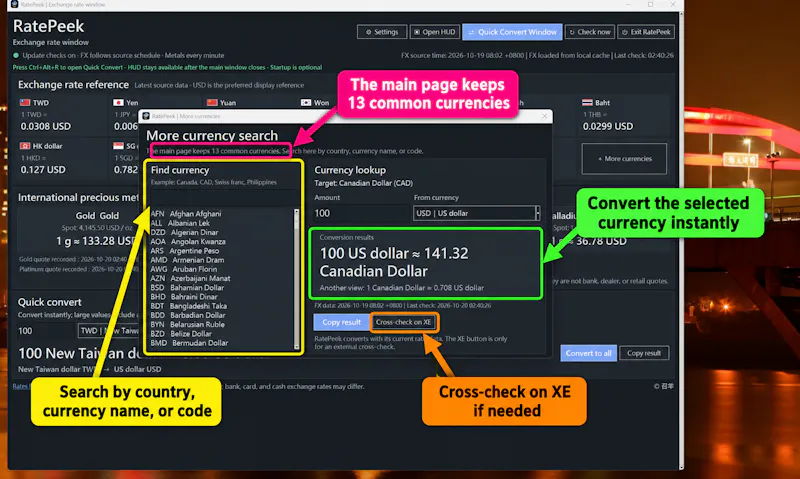Click the Exit RatePeek button
Screen dimensions: 800x479
(x=646, y=32)
